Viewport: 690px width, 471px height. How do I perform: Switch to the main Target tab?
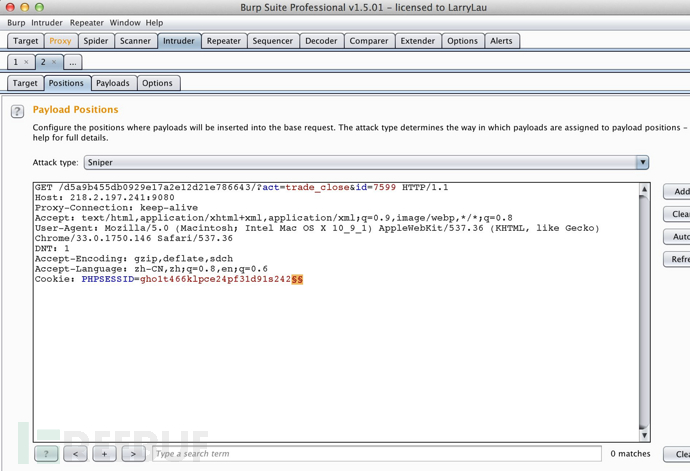coord(26,41)
